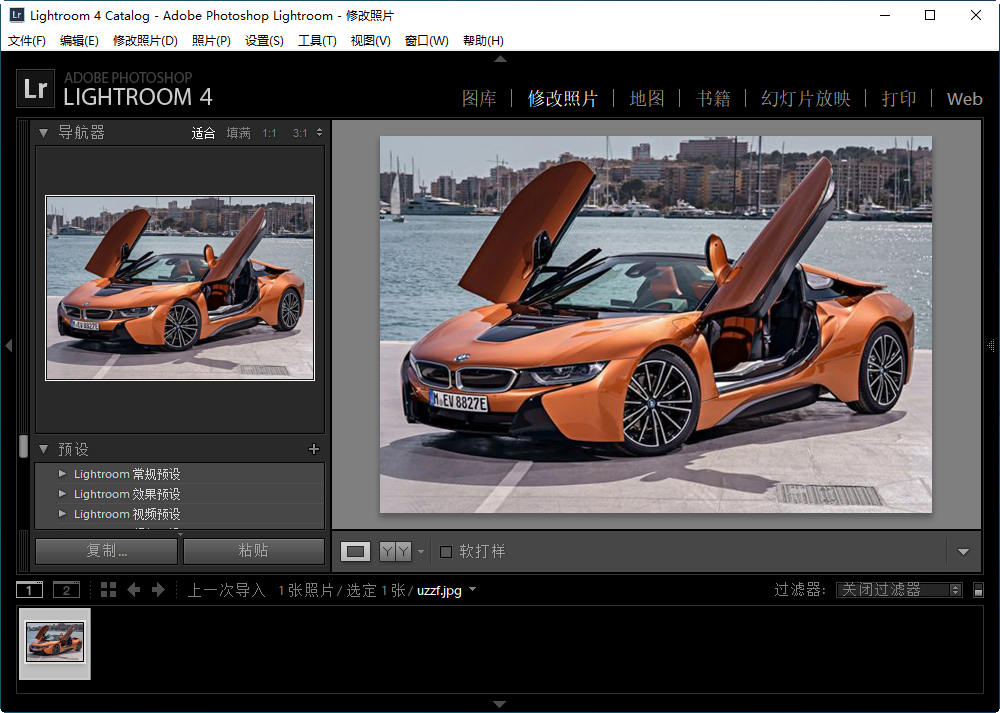Open the 窗口(W) menu
Image resolution: width=1000 pixels, height=713 pixels.
coord(427,41)
